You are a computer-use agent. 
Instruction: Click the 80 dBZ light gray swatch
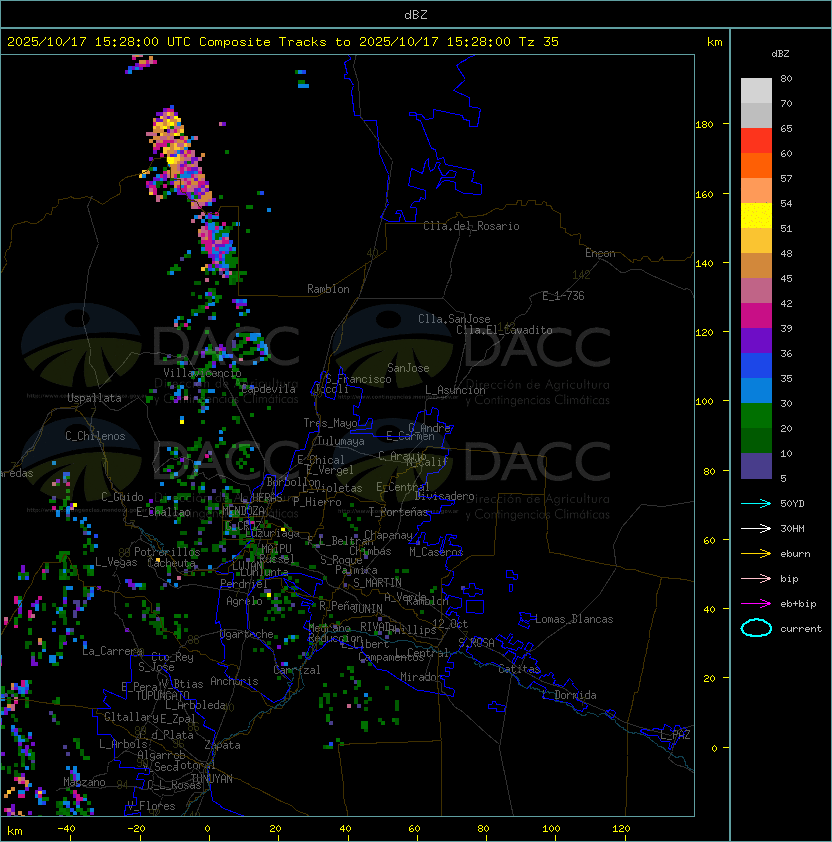[x=756, y=91]
